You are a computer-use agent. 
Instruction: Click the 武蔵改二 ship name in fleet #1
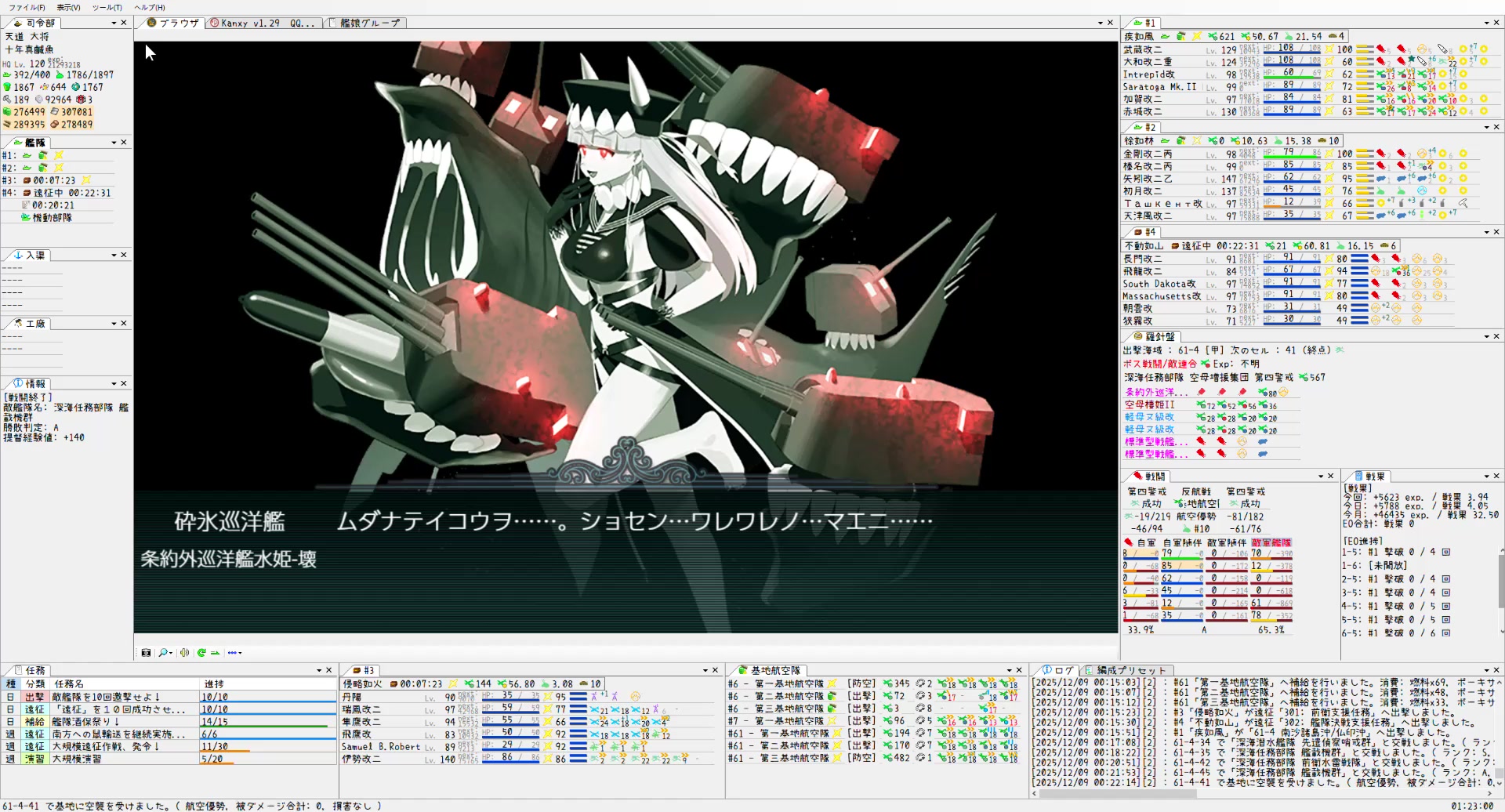point(1143,49)
